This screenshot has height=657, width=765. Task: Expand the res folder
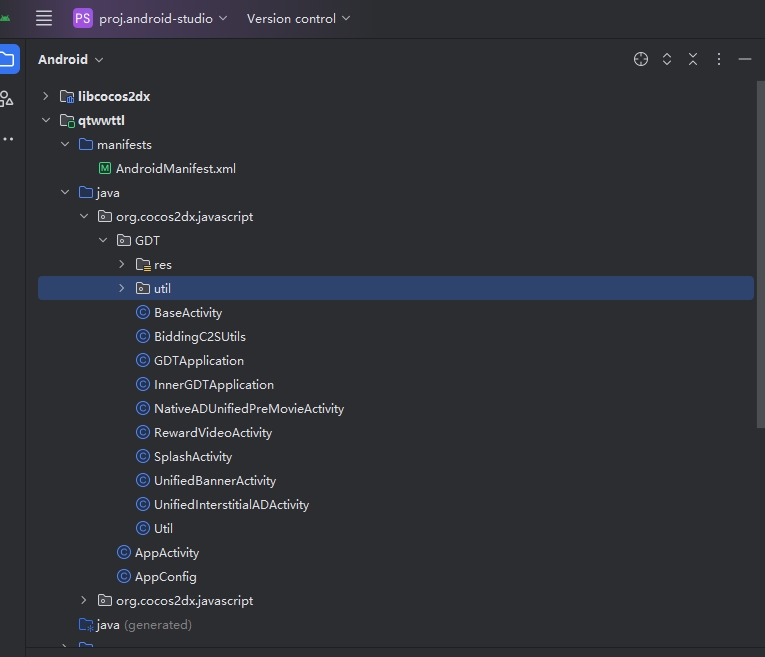(122, 265)
